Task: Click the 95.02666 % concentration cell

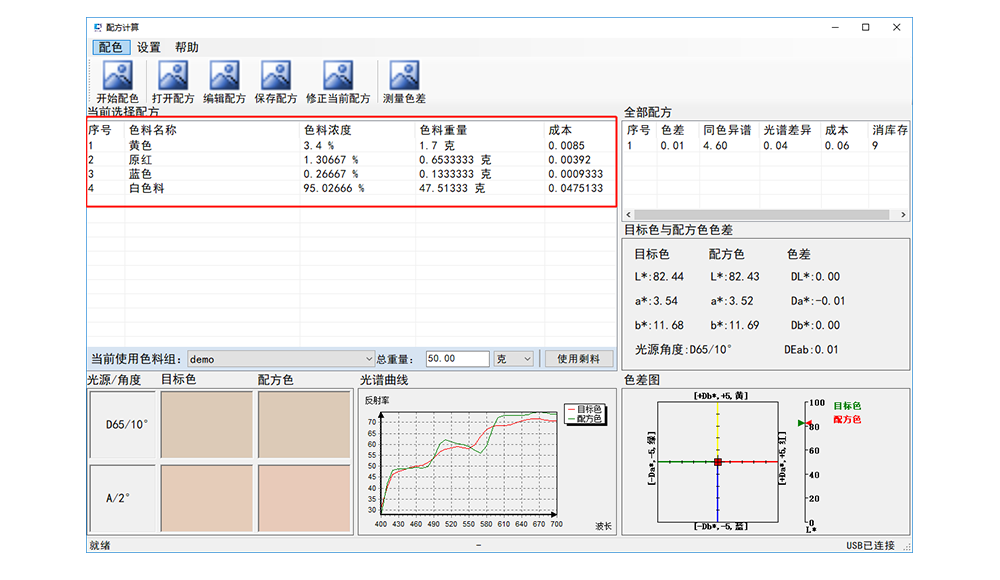Action: [334, 188]
